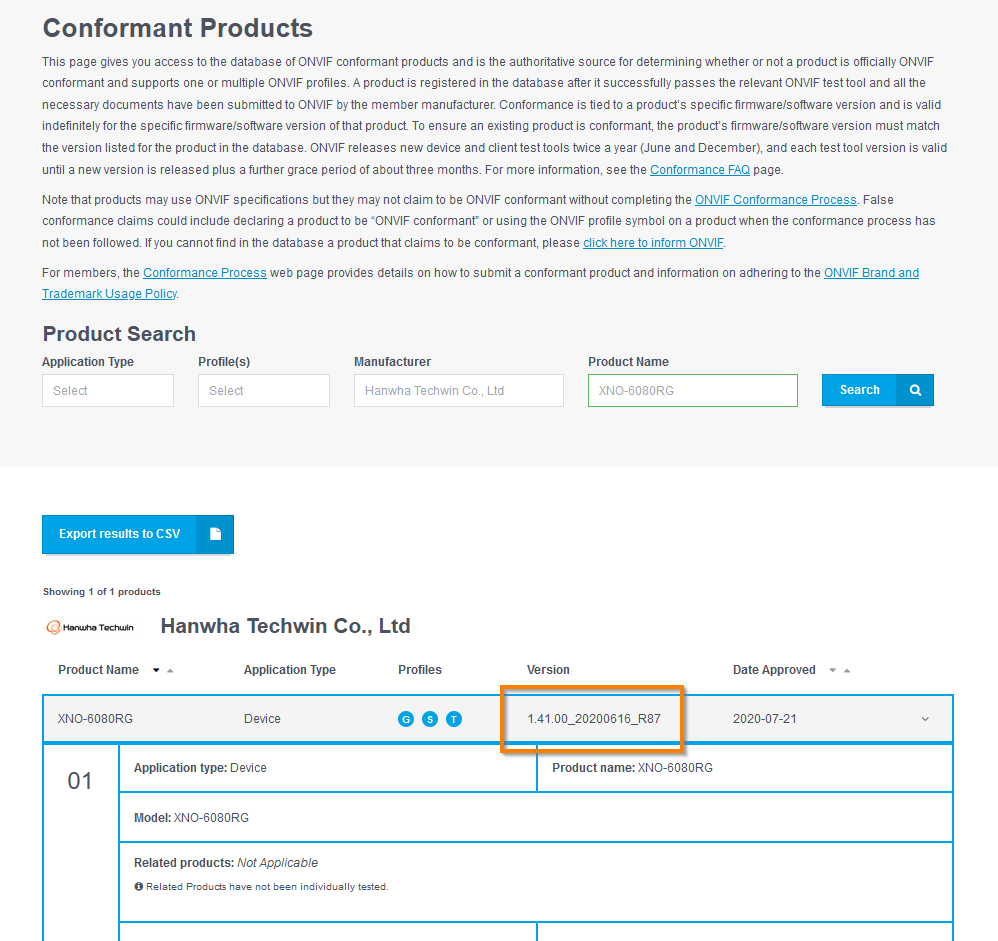This screenshot has width=998, height=941.
Task: Click the magnifier icon on Search button
Action: click(x=915, y=390)
